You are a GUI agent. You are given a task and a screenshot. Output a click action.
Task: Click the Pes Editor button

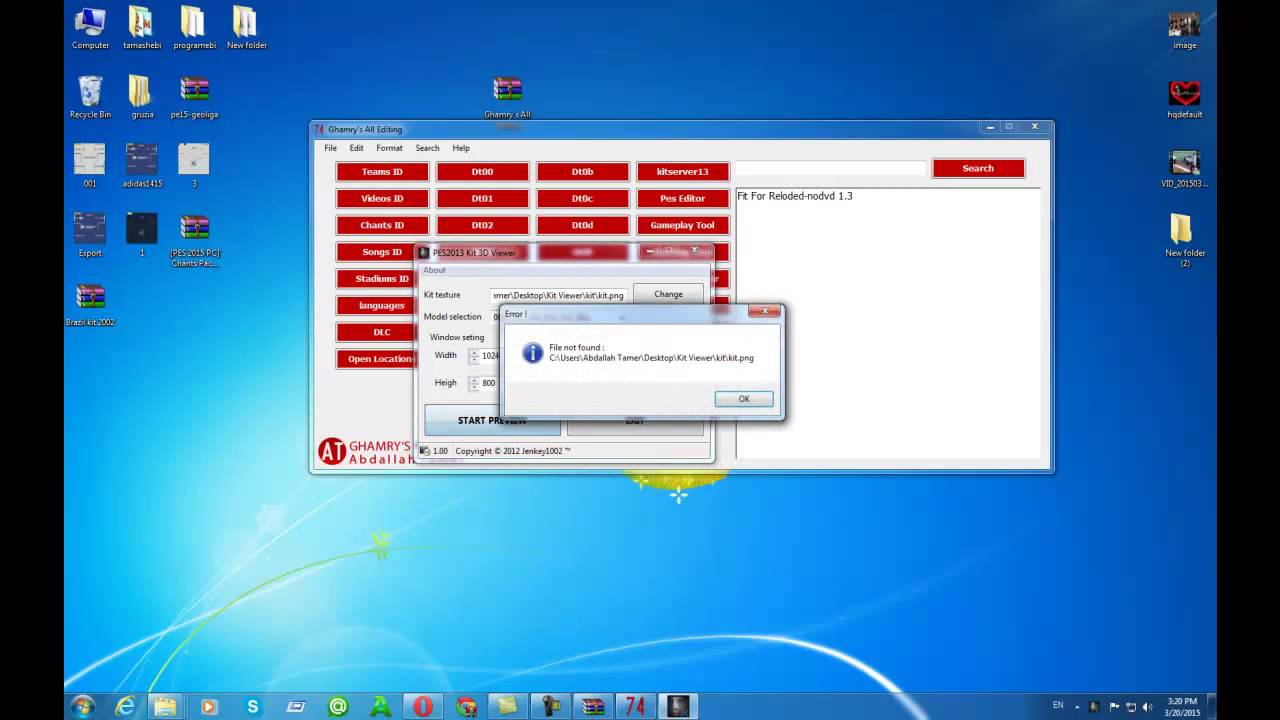[683, 198]
